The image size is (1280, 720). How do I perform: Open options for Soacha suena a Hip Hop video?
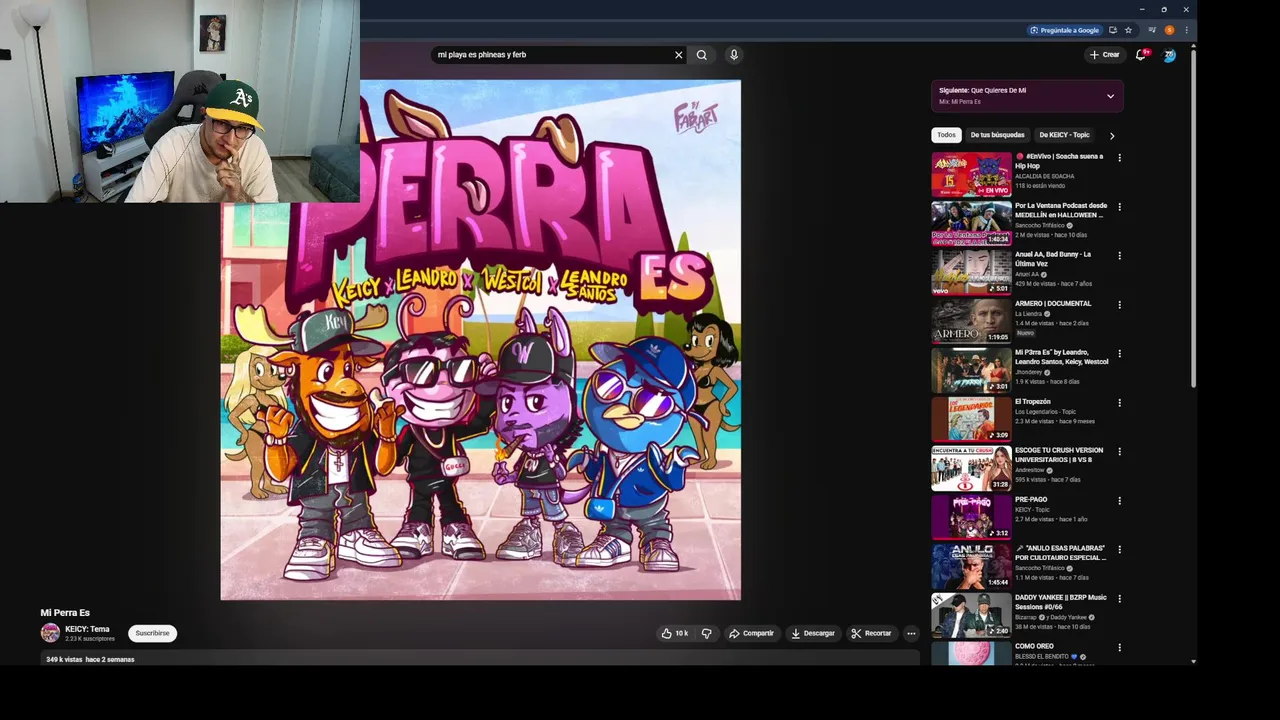[x=1119, y=158]
